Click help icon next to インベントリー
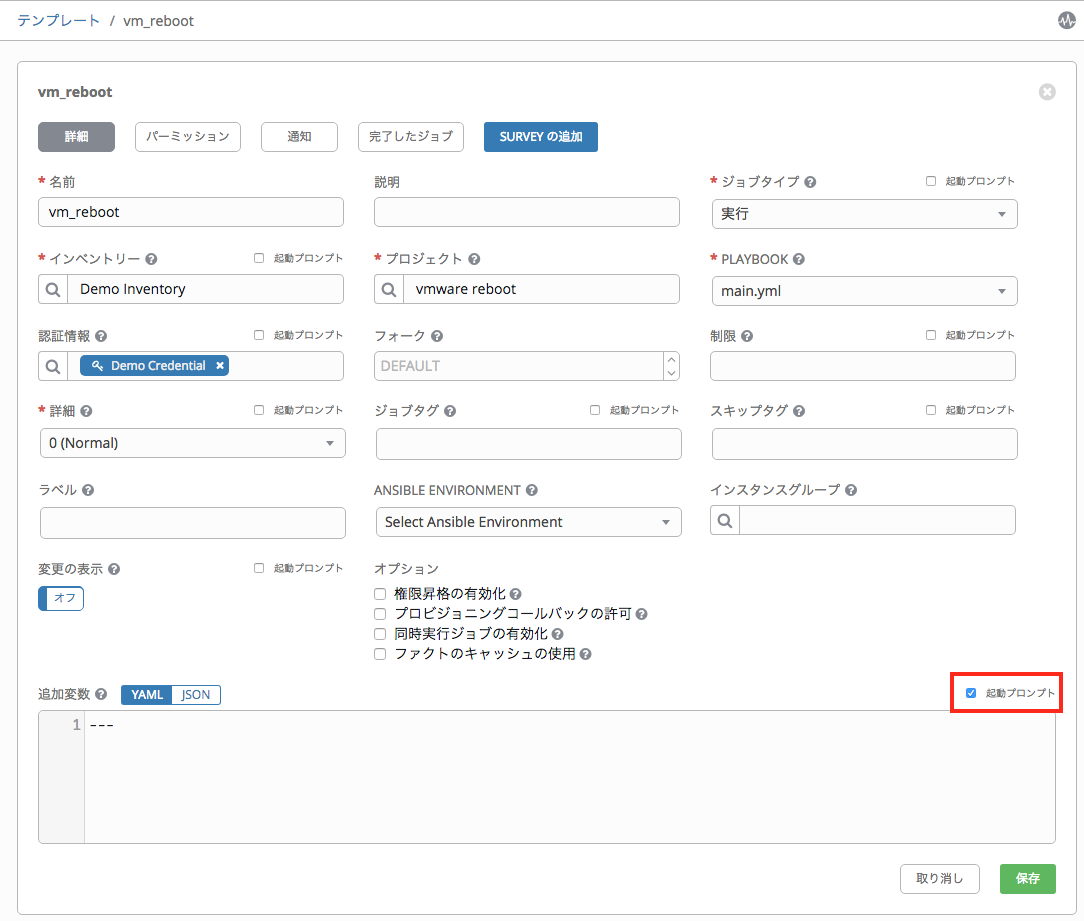This screenshot has height=921, width=1084. coord(151,259)
